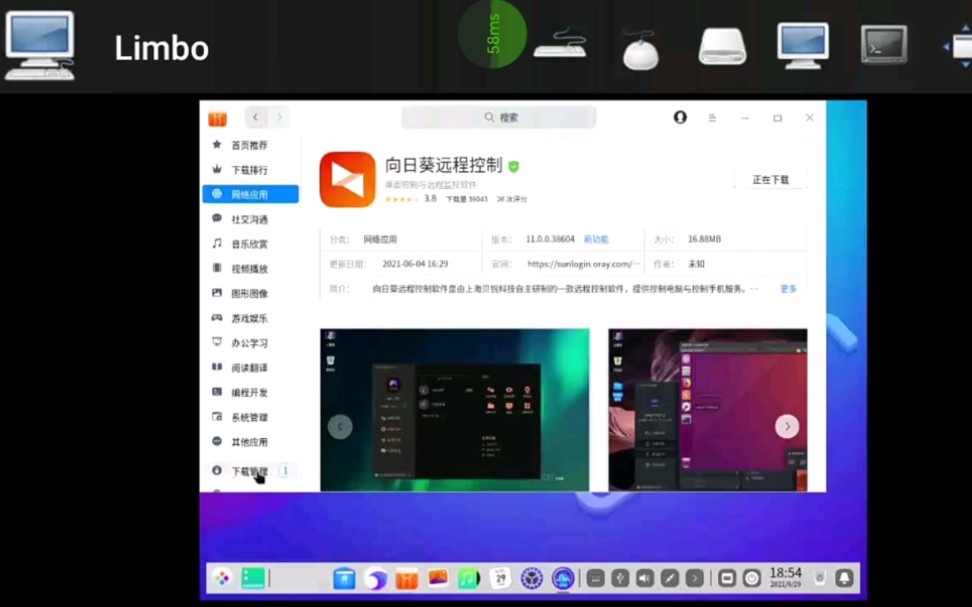Toggle the notification bell in the dock
This screenshot has width=972, height=607.
842,578
